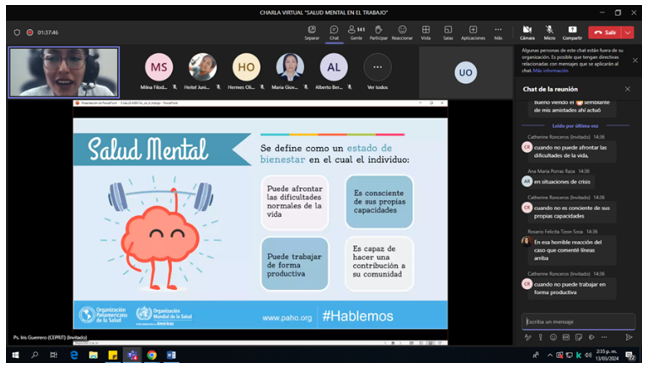Click the Loop component icon

[x=592, y=337]
